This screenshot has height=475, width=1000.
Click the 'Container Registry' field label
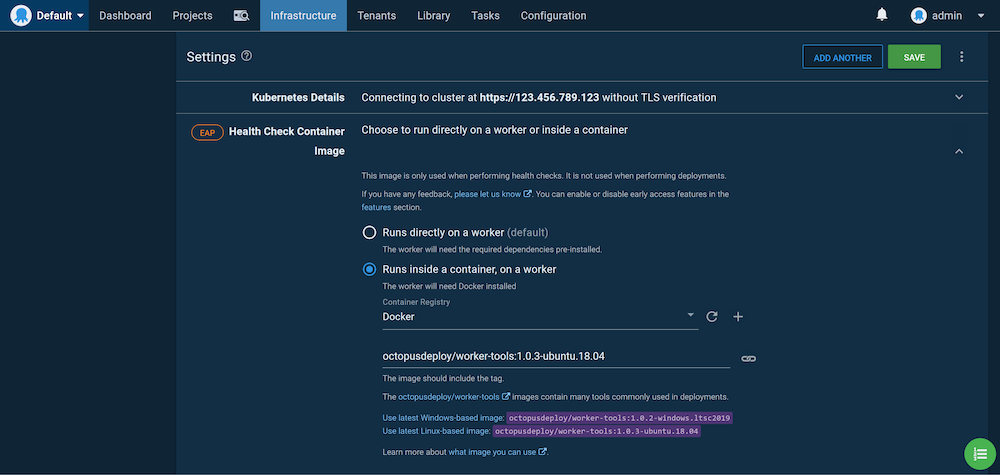[416, 302]
